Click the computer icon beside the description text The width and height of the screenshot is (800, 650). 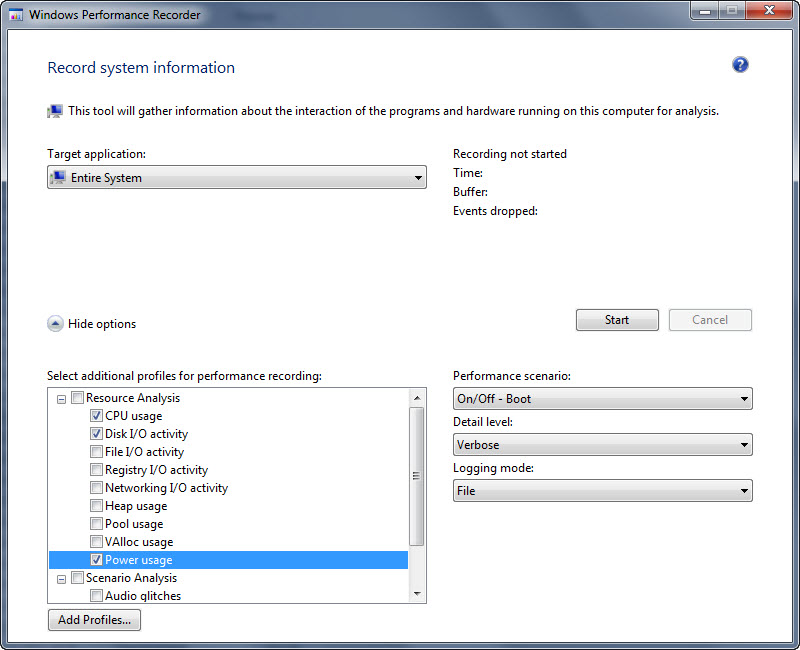tap(55, 111)
